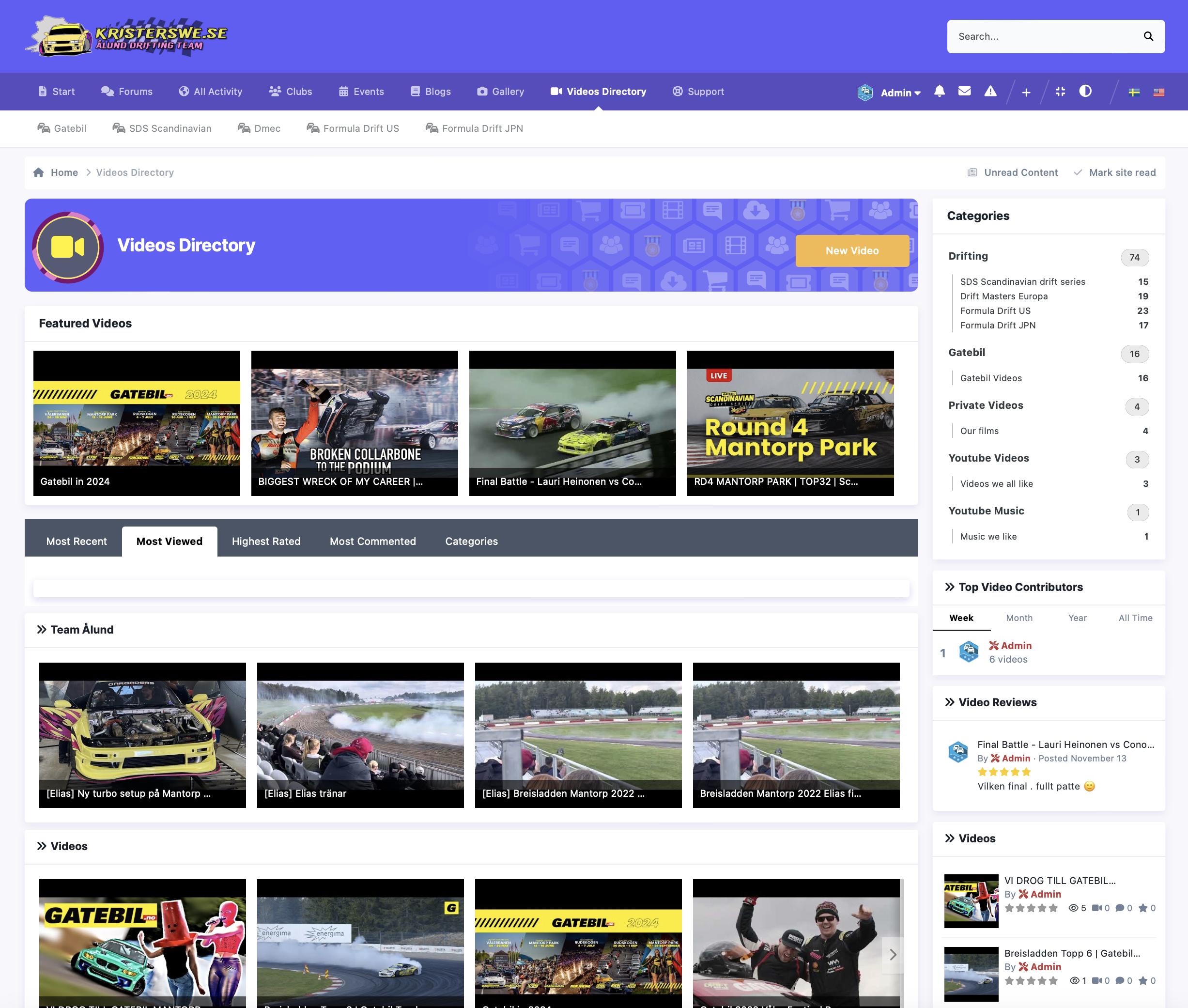This screenshot has height=1008, width=1188.
Task: Create new content with the plus icon
Action: 1026,92
